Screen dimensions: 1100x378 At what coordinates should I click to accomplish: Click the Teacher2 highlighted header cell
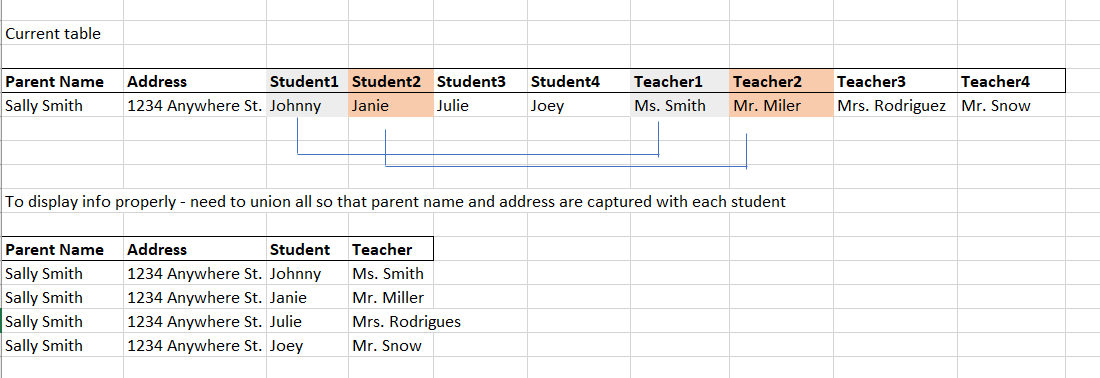pos(782,81)
